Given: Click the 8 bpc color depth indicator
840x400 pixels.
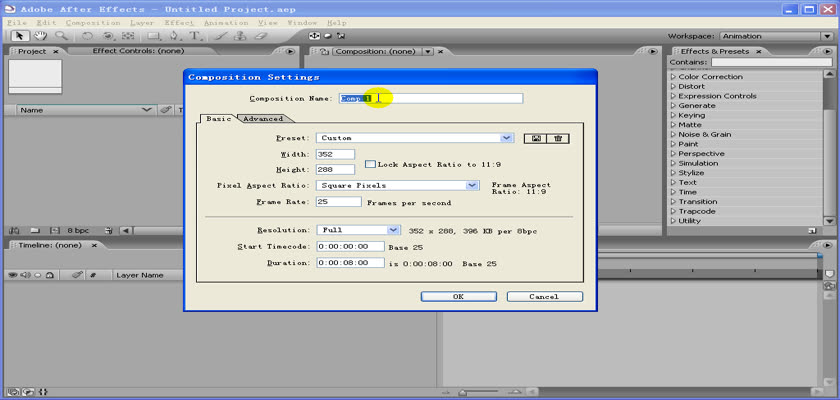Looking at the screenshot, I should coord(78,230).
